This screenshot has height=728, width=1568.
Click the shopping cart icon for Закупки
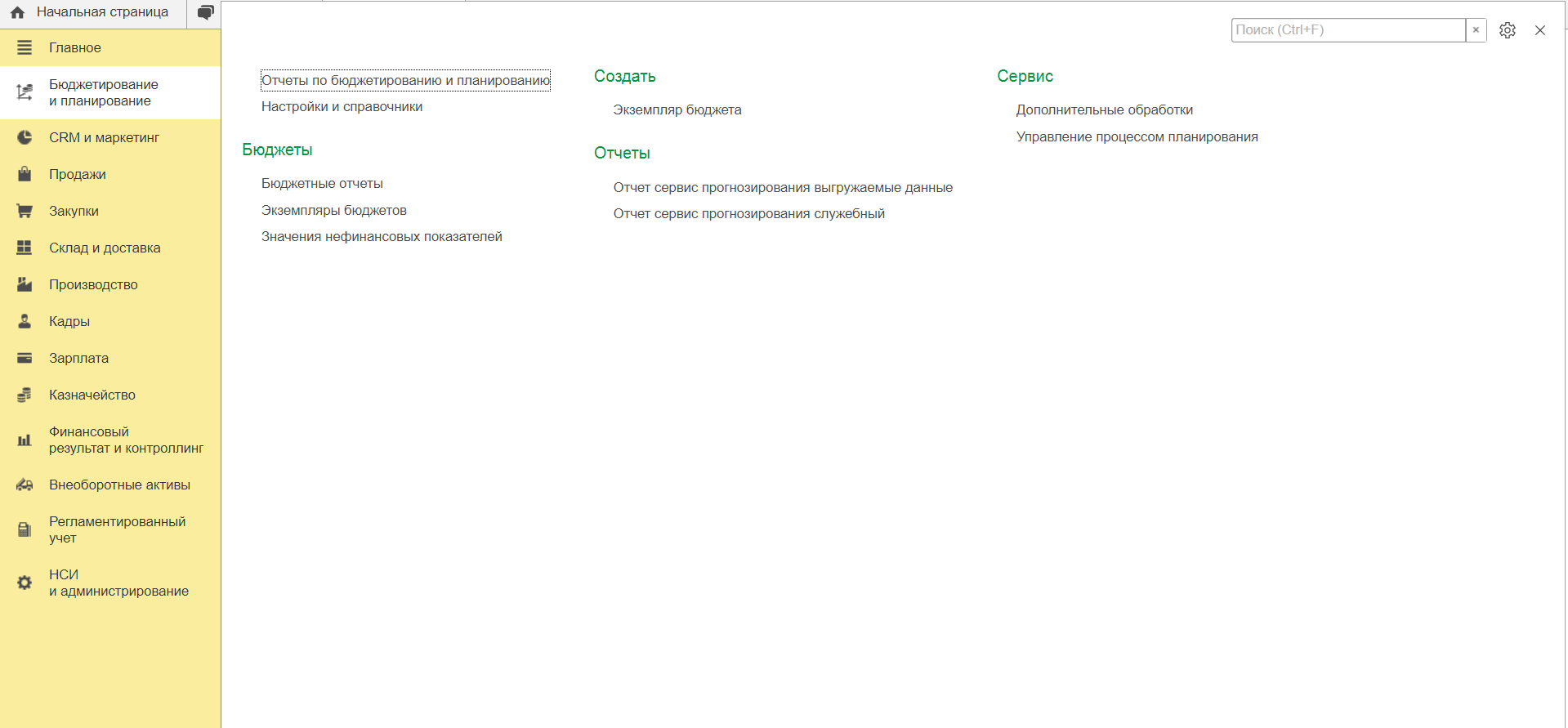(x=25, y=211)
